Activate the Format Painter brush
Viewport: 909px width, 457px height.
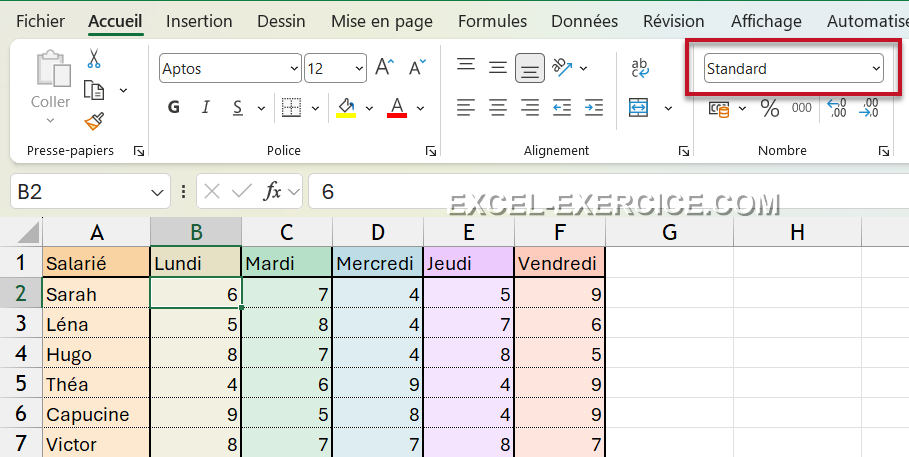click(94, 121)
